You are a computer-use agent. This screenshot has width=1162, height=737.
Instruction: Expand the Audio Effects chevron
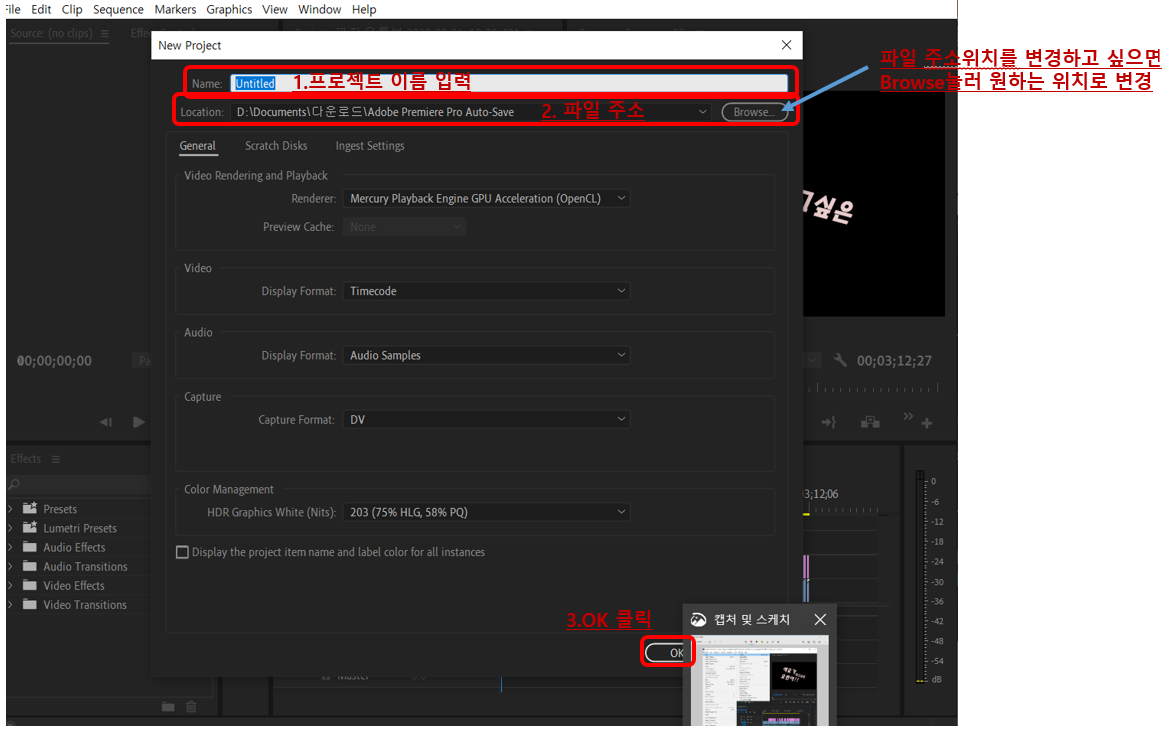click(10, 547)
